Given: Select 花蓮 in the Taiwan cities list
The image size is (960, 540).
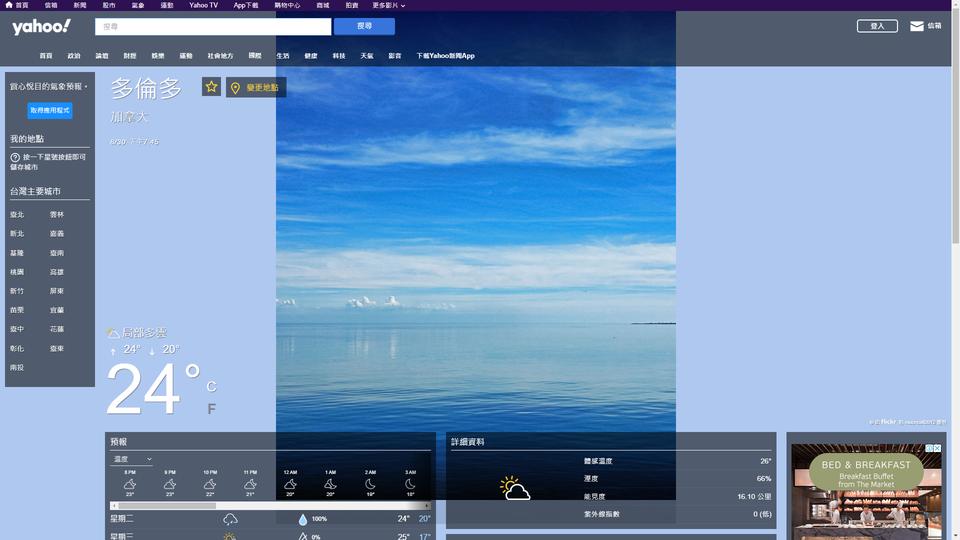Looking at the screenshot, I should point(57,329).
